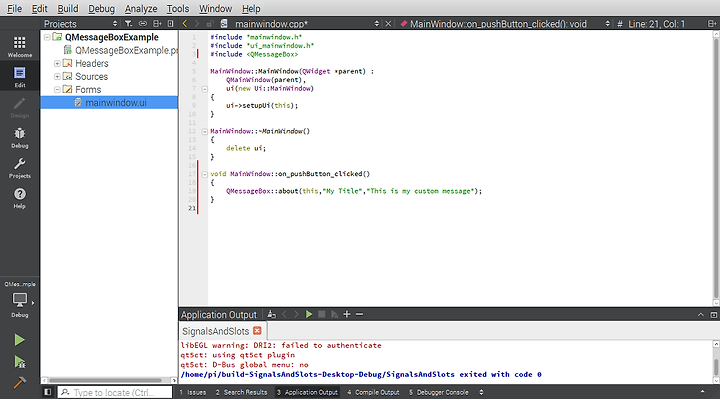Split the editor view
The width and height of the screenshot is (720, 399).
point(711,23)
